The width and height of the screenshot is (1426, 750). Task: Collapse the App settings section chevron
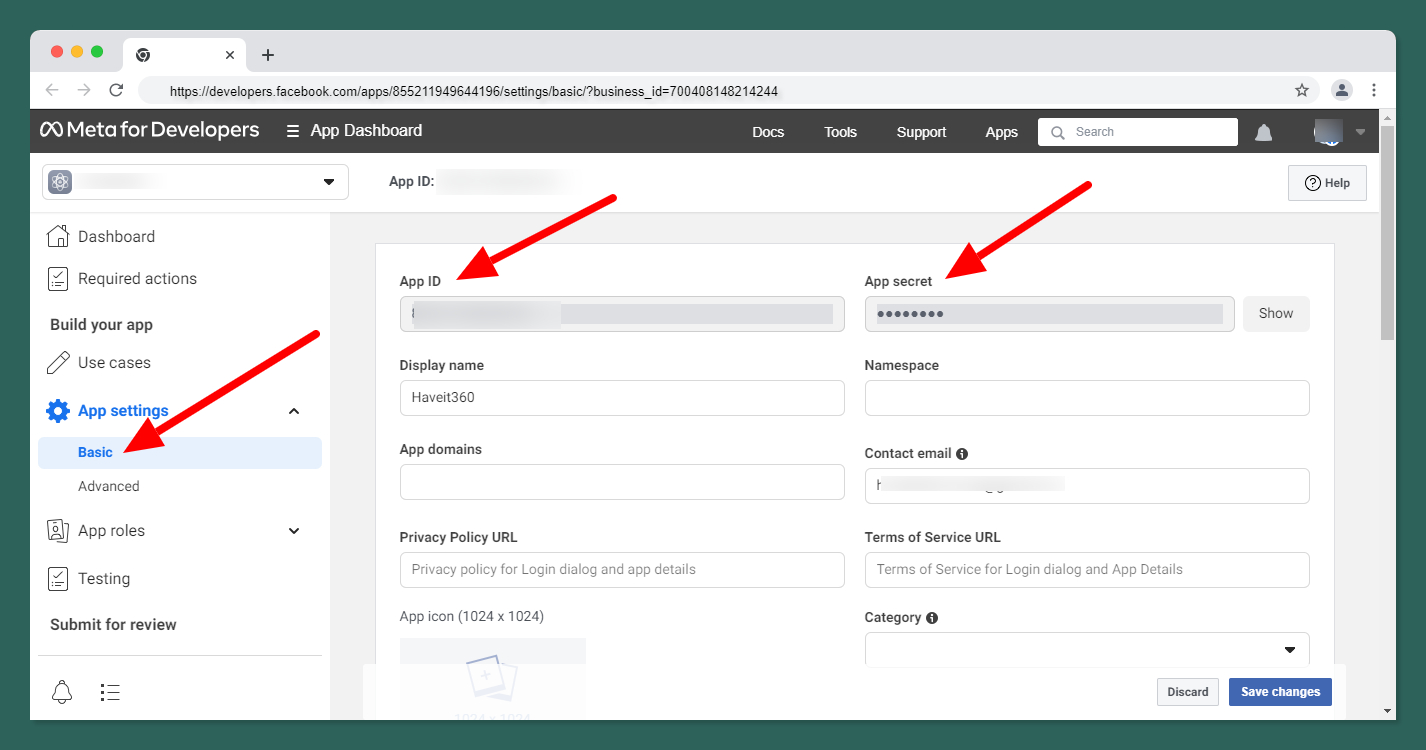click(294, 411)
